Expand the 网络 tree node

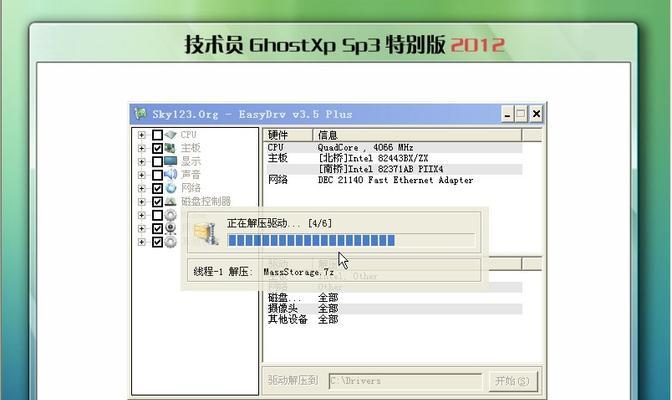coord(141,188)
